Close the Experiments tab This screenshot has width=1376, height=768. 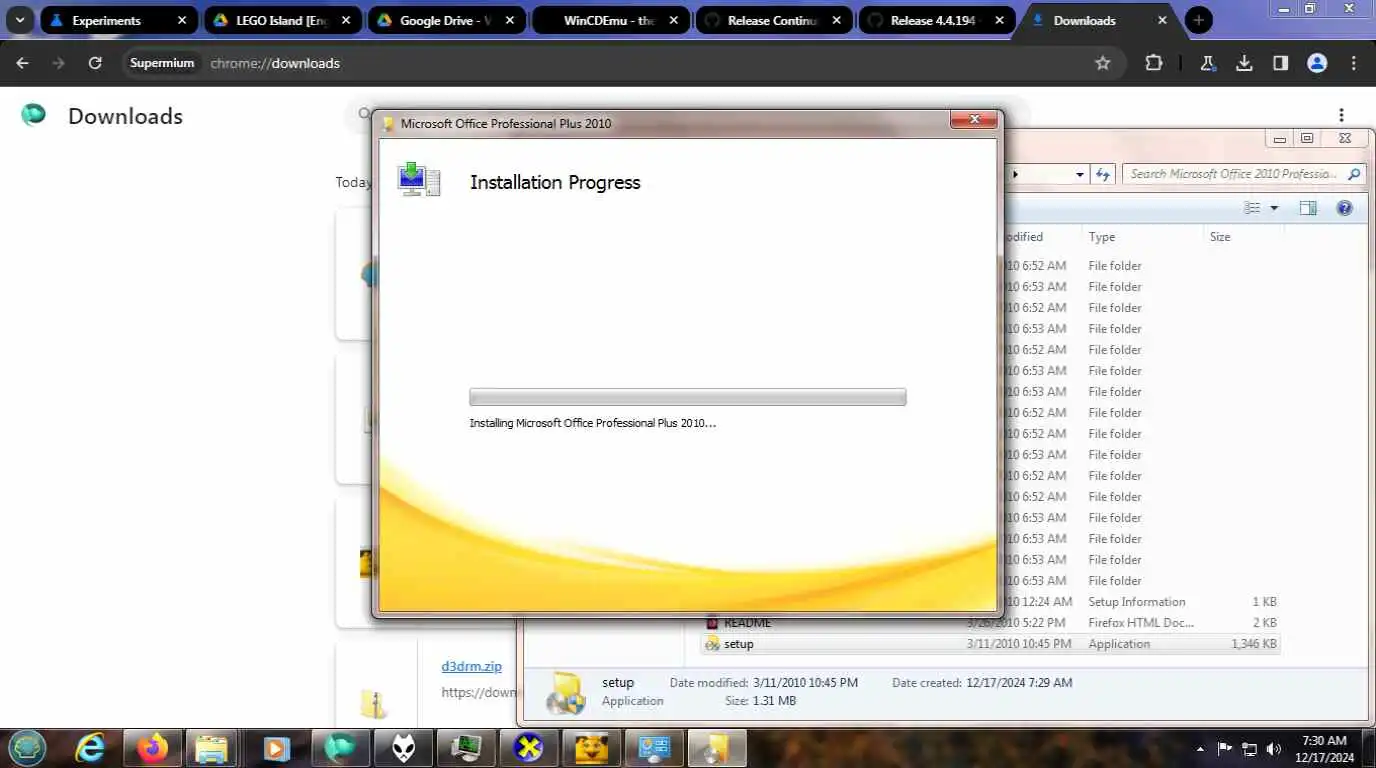(x=181, y=20)
